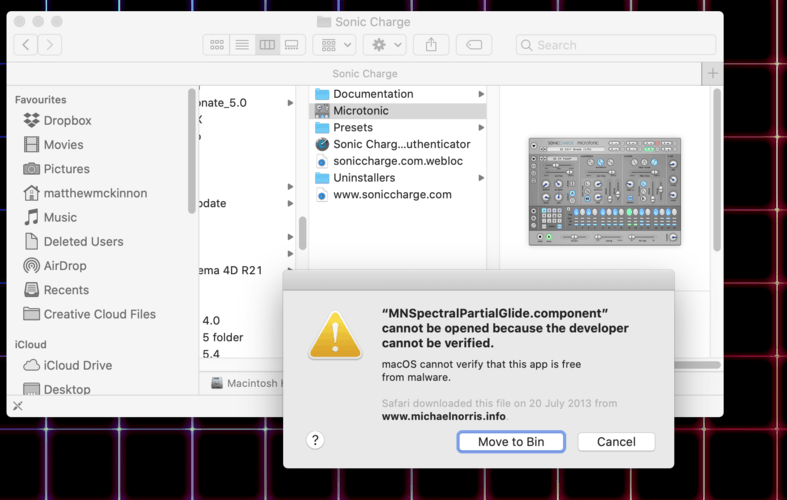Click the Share toolbar icon
This screenshot has height=500, width=787.
coord(431,45)
